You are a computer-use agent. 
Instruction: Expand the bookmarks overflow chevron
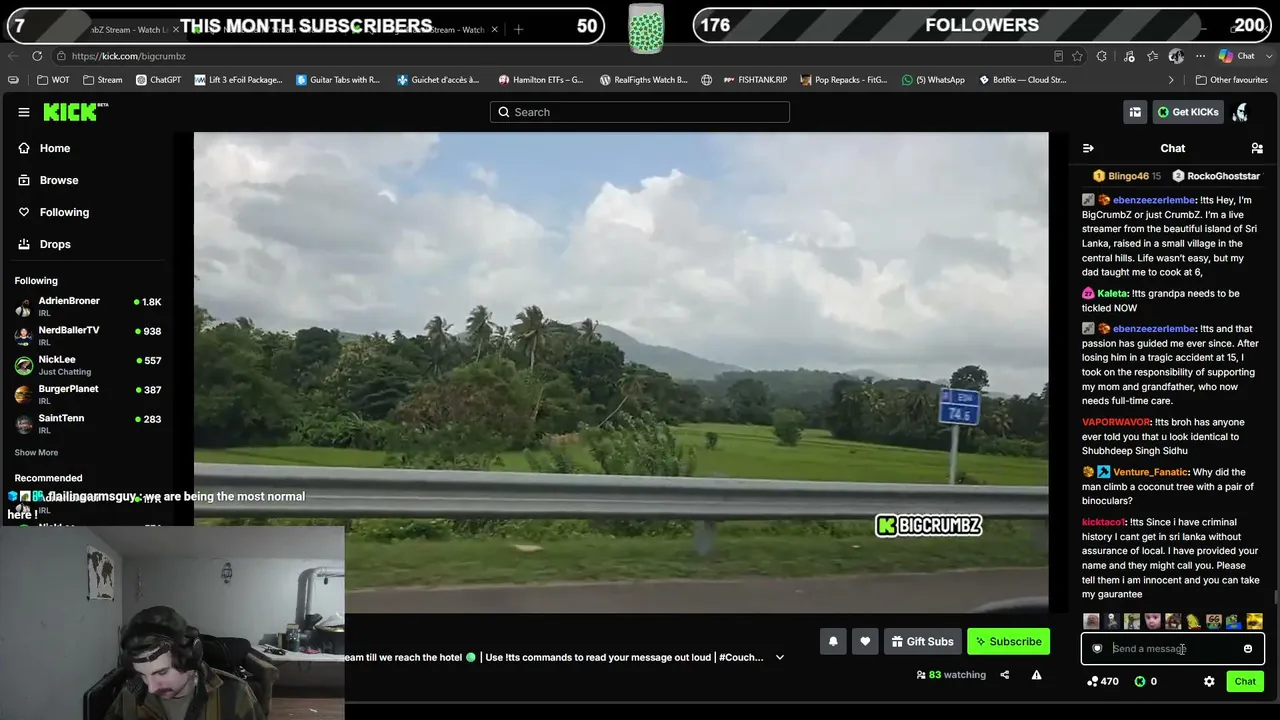(x=1171, y=80)
